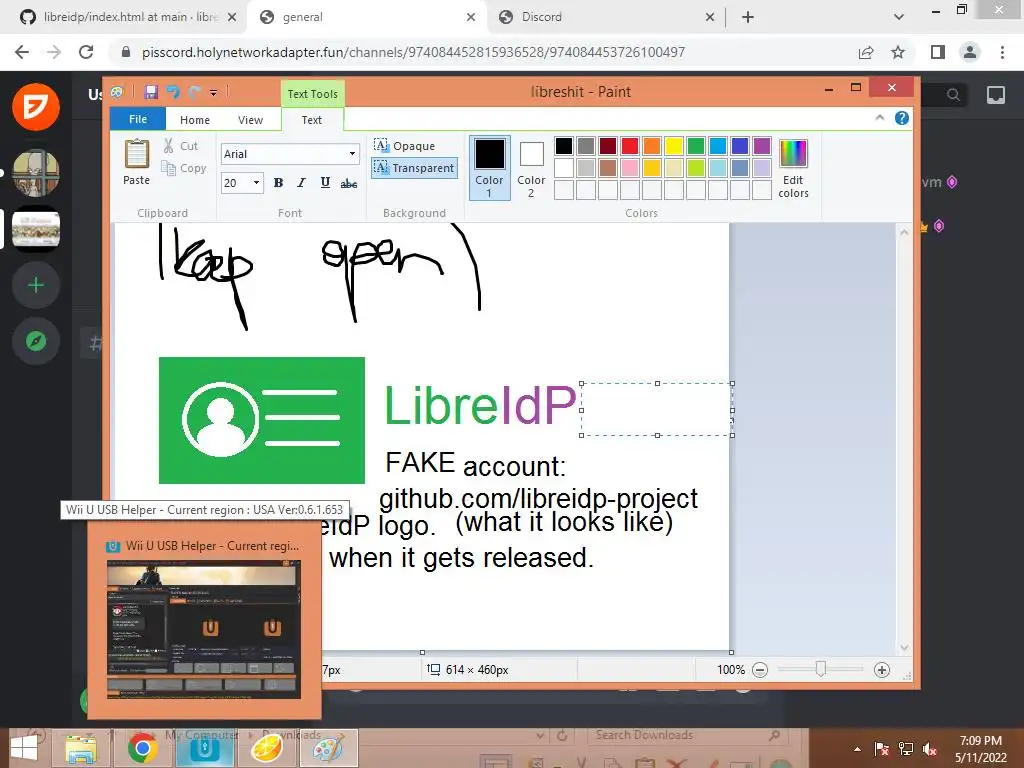Click Save icon in Quick Access Toolbar
The height and width of the screenshot is (768, 1024).
[151, 92]
